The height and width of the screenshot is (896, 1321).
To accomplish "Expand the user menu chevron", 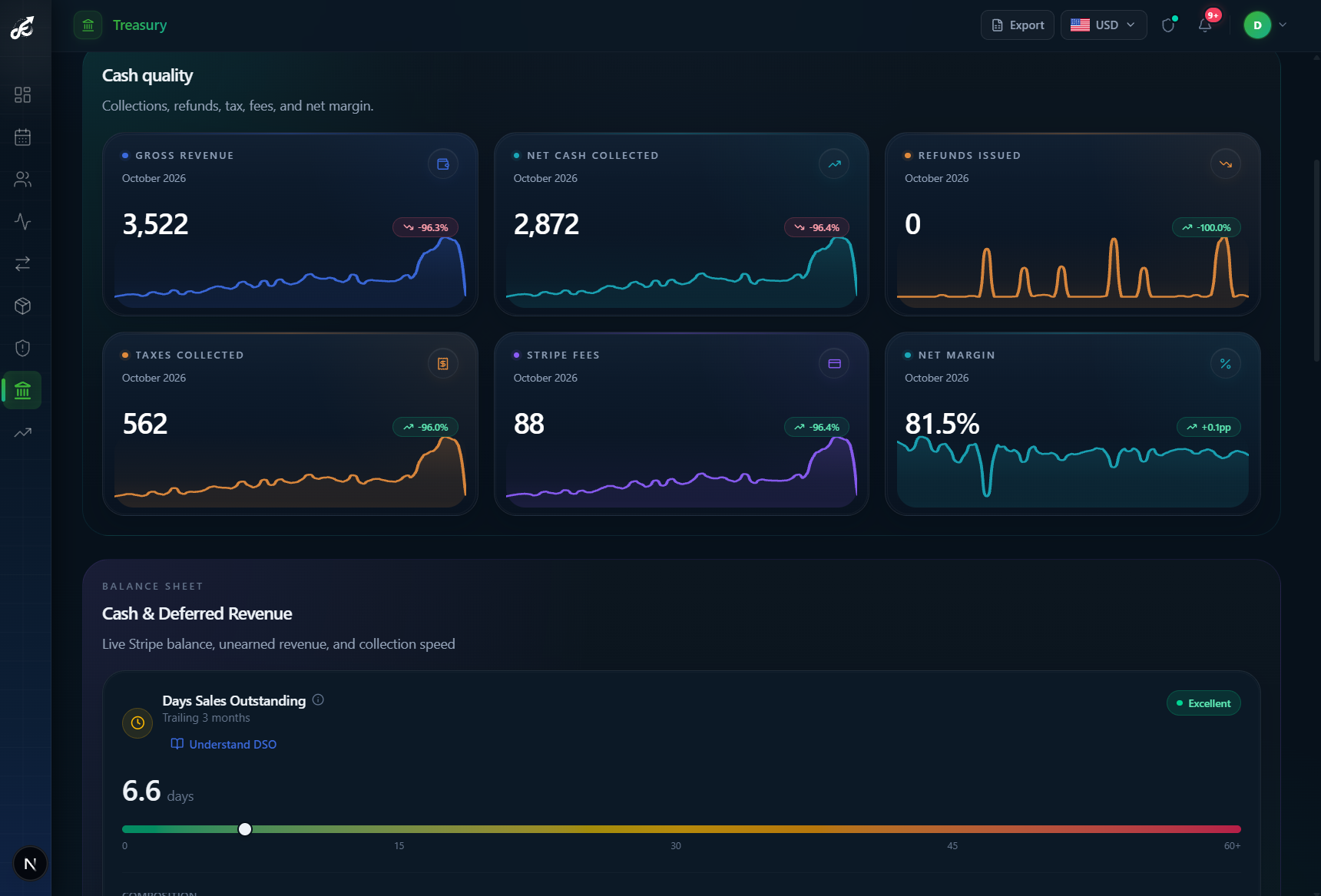I will point(1283,25).
